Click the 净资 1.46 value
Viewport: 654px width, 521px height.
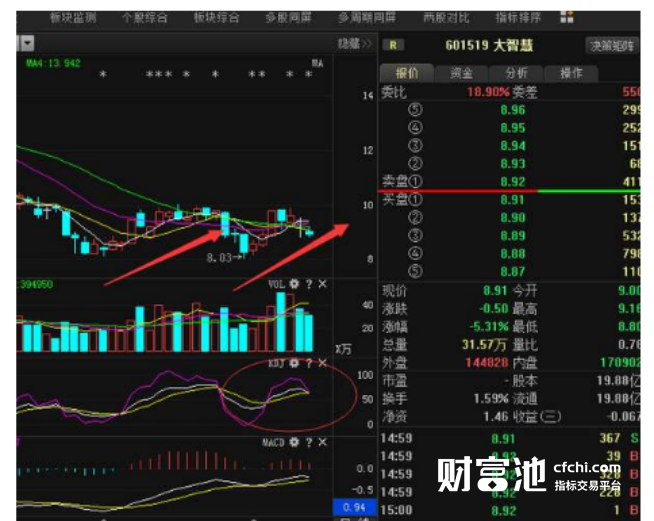[x=496, y=416]
